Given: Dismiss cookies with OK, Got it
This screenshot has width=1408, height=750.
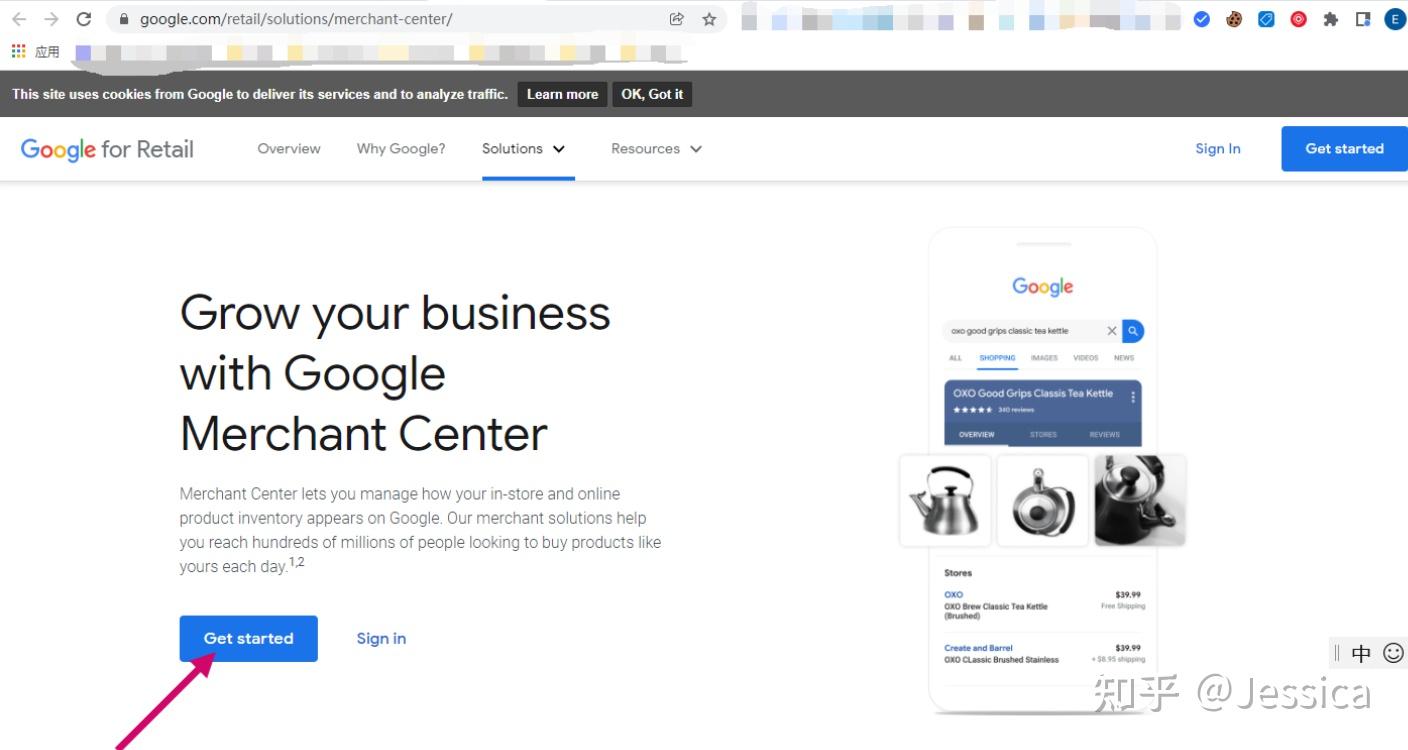Looking at the screenshot, I should pyautogui.click(x=652, y=93).
